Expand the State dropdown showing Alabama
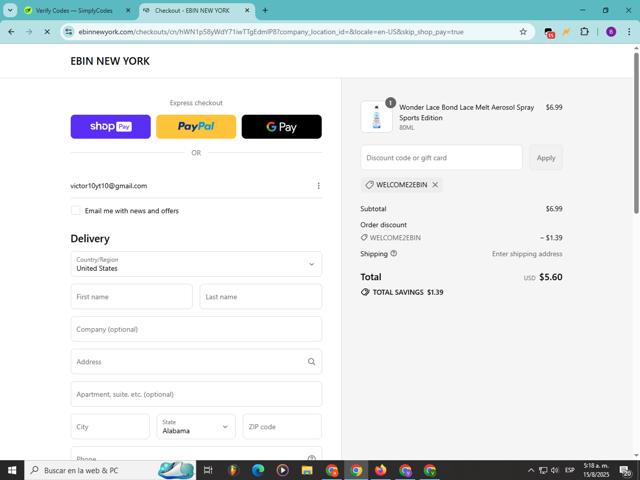Screen dimensions: 640x480 click(x=196, y=427)
